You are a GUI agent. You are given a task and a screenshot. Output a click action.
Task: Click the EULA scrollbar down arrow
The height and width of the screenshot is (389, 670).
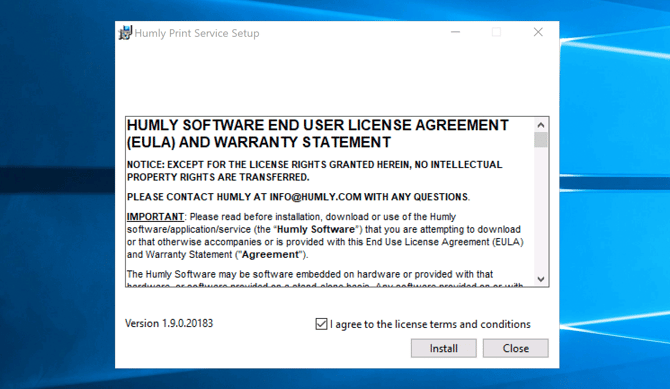click(541, 279)
